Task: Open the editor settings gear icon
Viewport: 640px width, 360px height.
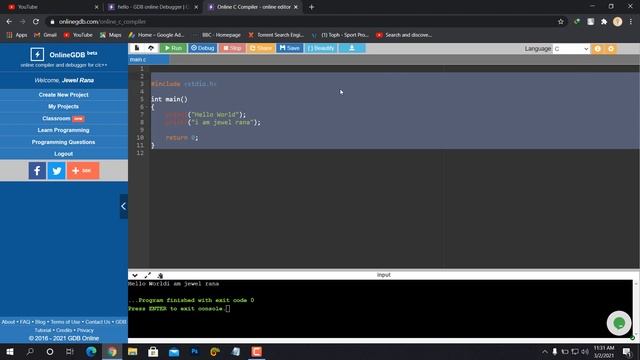Action: [611, 49]
